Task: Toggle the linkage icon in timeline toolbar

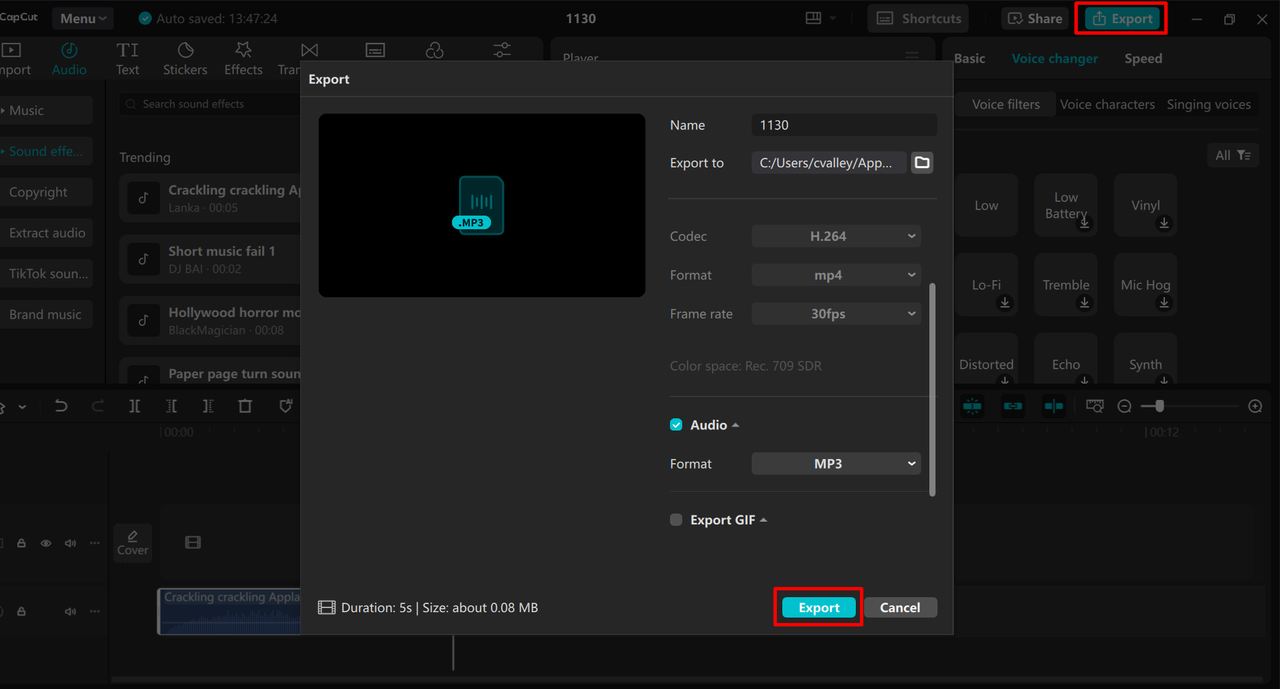Action: (1013, 406)
